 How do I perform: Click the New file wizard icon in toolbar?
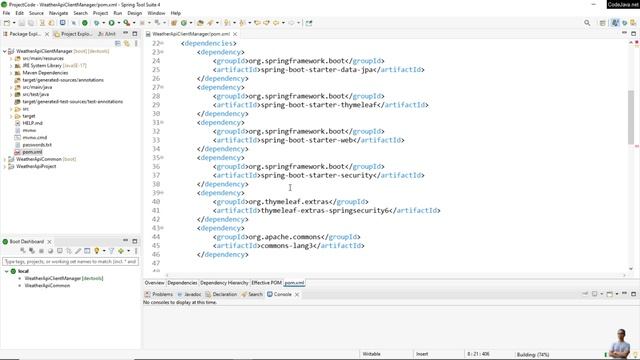pos(7,23)
